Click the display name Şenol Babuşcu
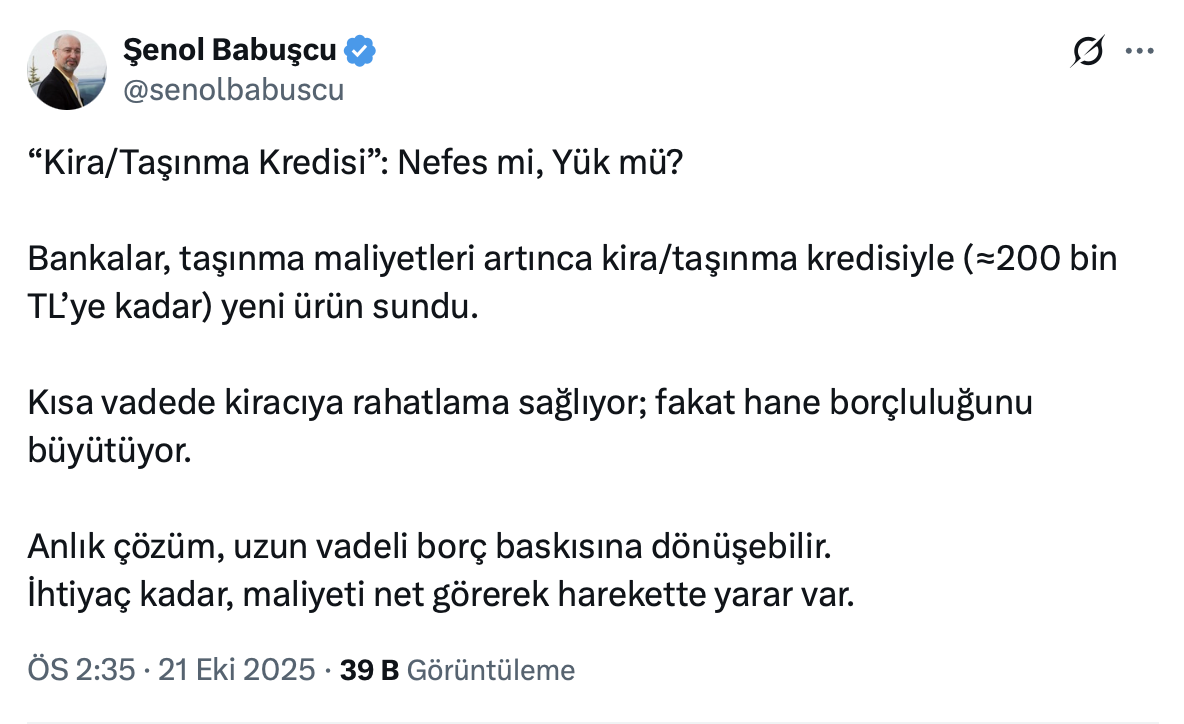The height and width of the screenshot is (724, 1184). pos(229,49)
